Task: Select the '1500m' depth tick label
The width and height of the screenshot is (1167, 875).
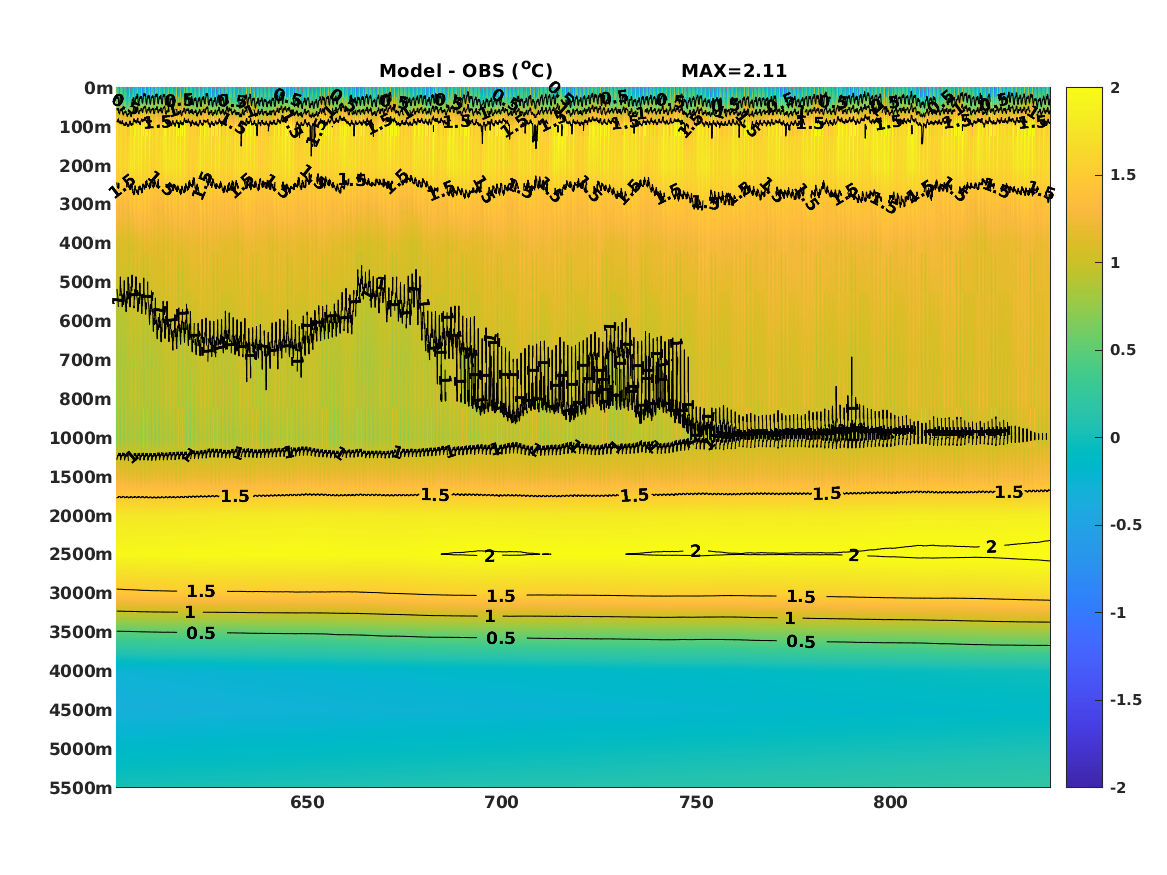Action: click(81, 477)
